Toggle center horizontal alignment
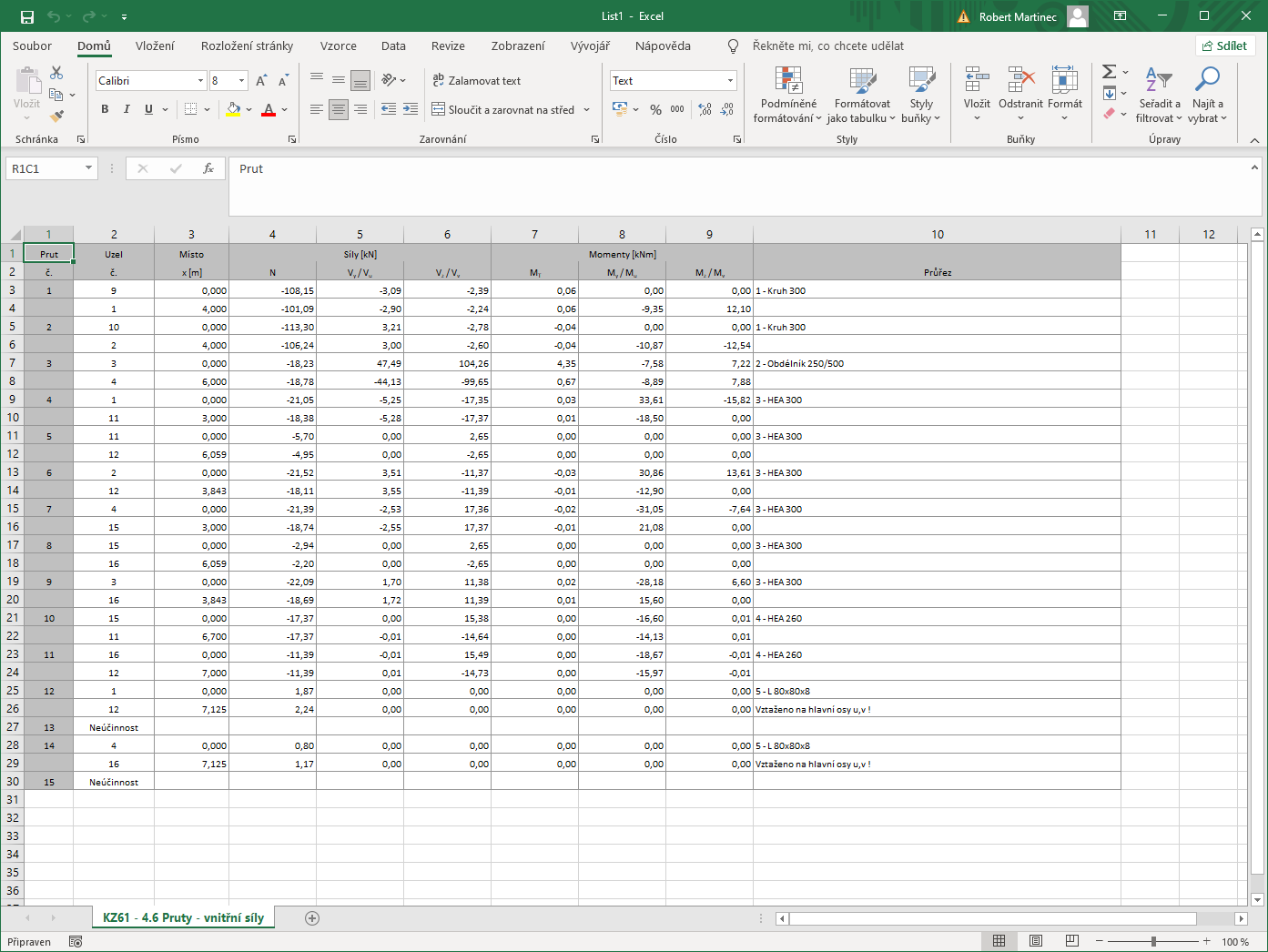The image size is (1268, 952). point(339,109)
